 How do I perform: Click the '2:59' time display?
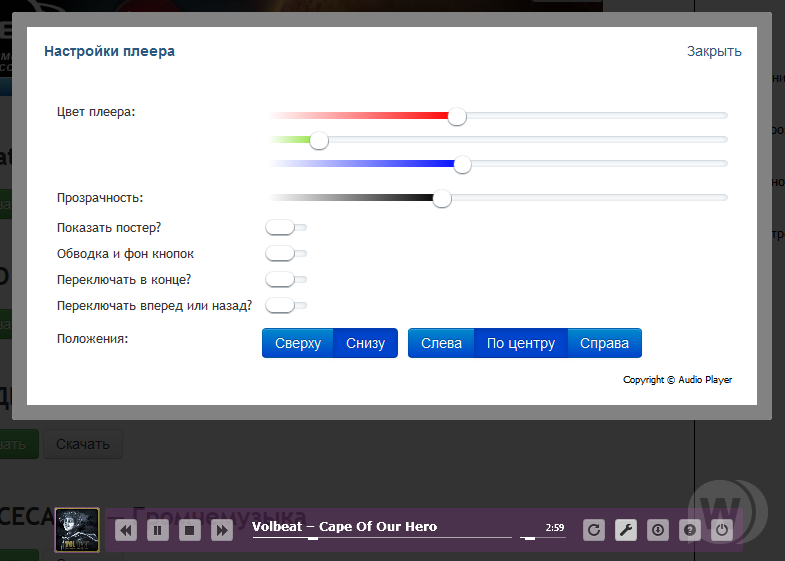point(555,527)
